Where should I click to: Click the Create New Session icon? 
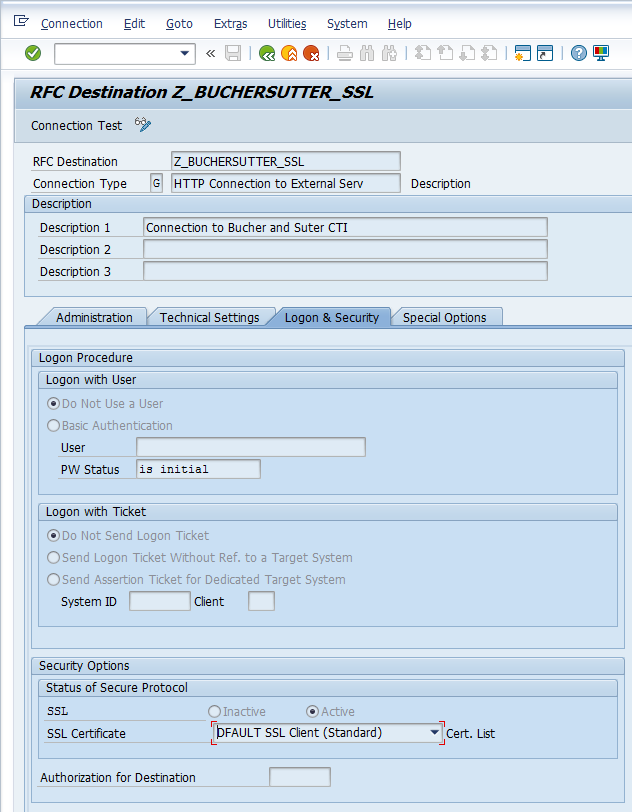click(523, 53)
